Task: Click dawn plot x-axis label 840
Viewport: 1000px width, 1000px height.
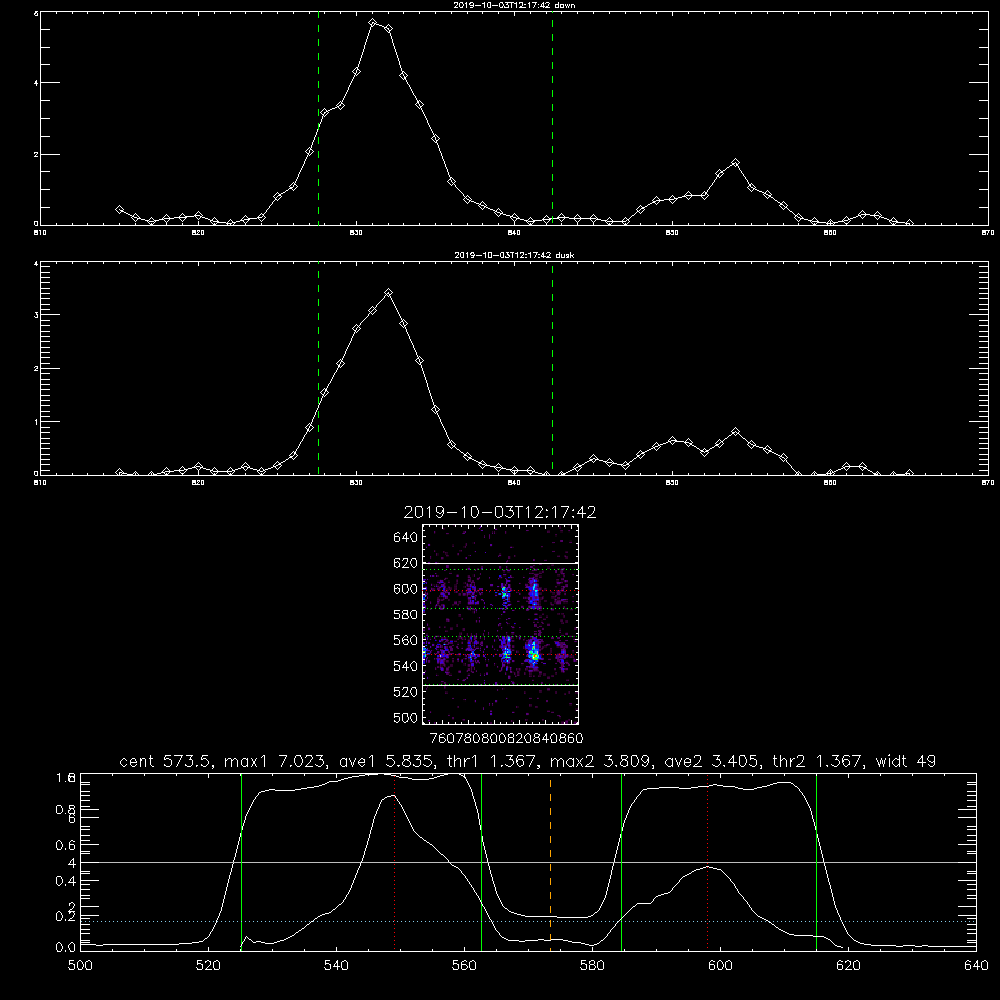Action: pyautogui.click(x=514, y=233)
